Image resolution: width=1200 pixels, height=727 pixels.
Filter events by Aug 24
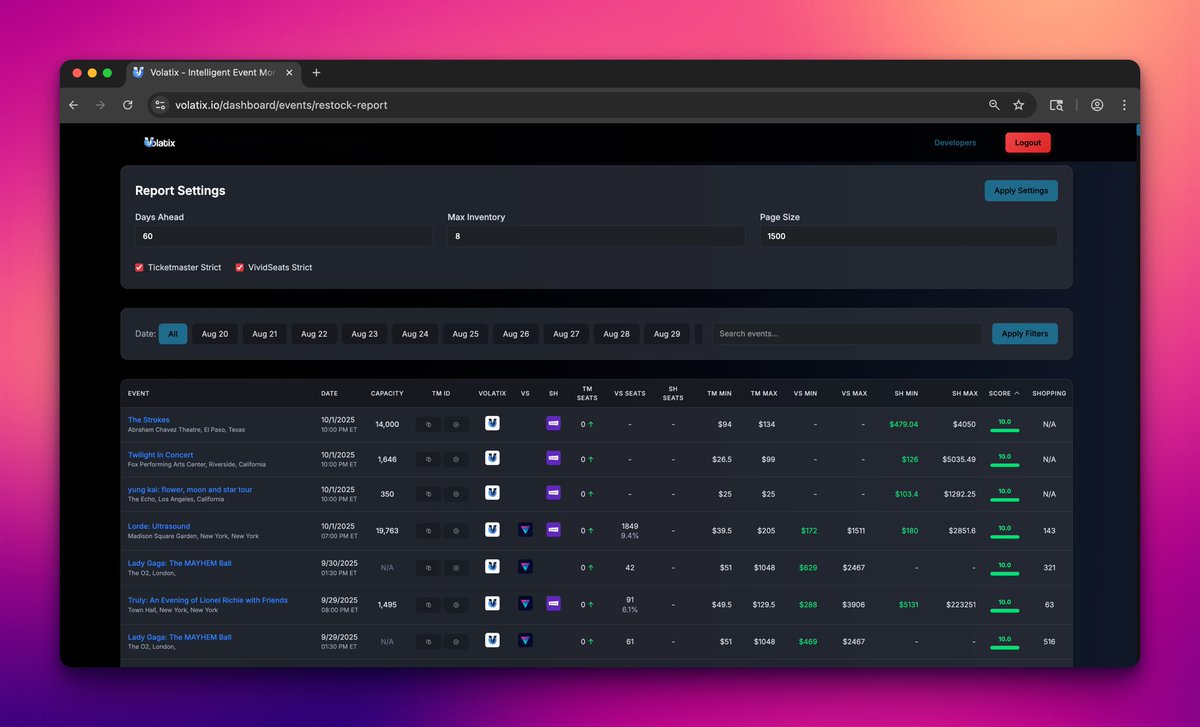[x=415, y=334]
